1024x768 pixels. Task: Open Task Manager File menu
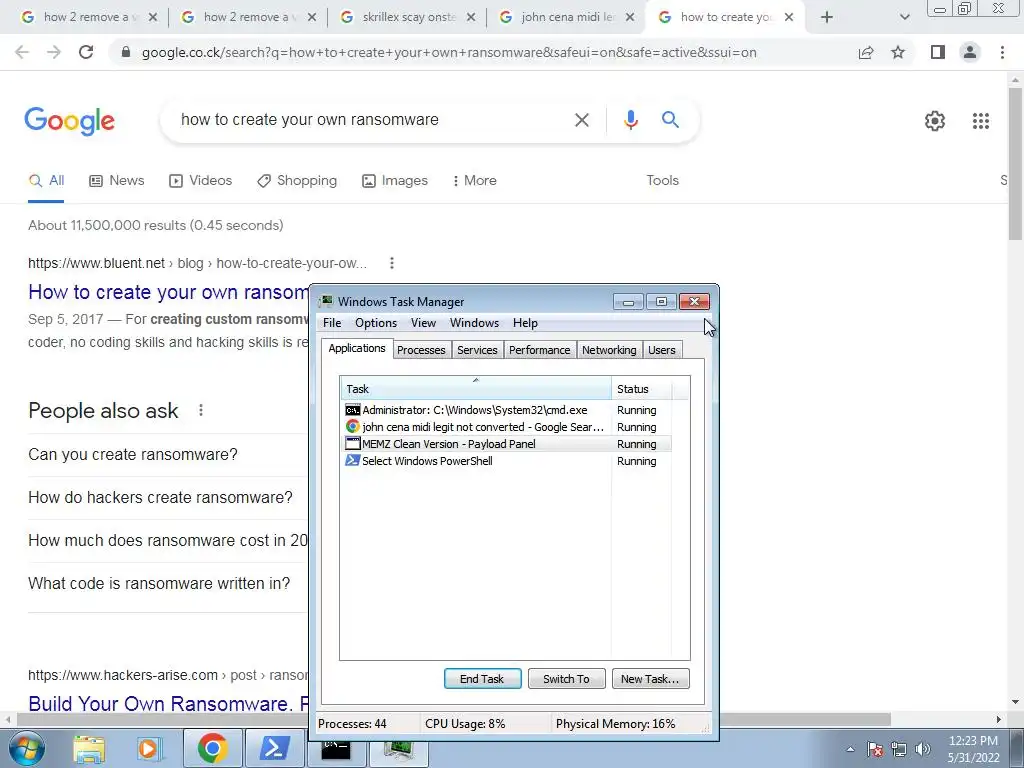click(332, 323)
